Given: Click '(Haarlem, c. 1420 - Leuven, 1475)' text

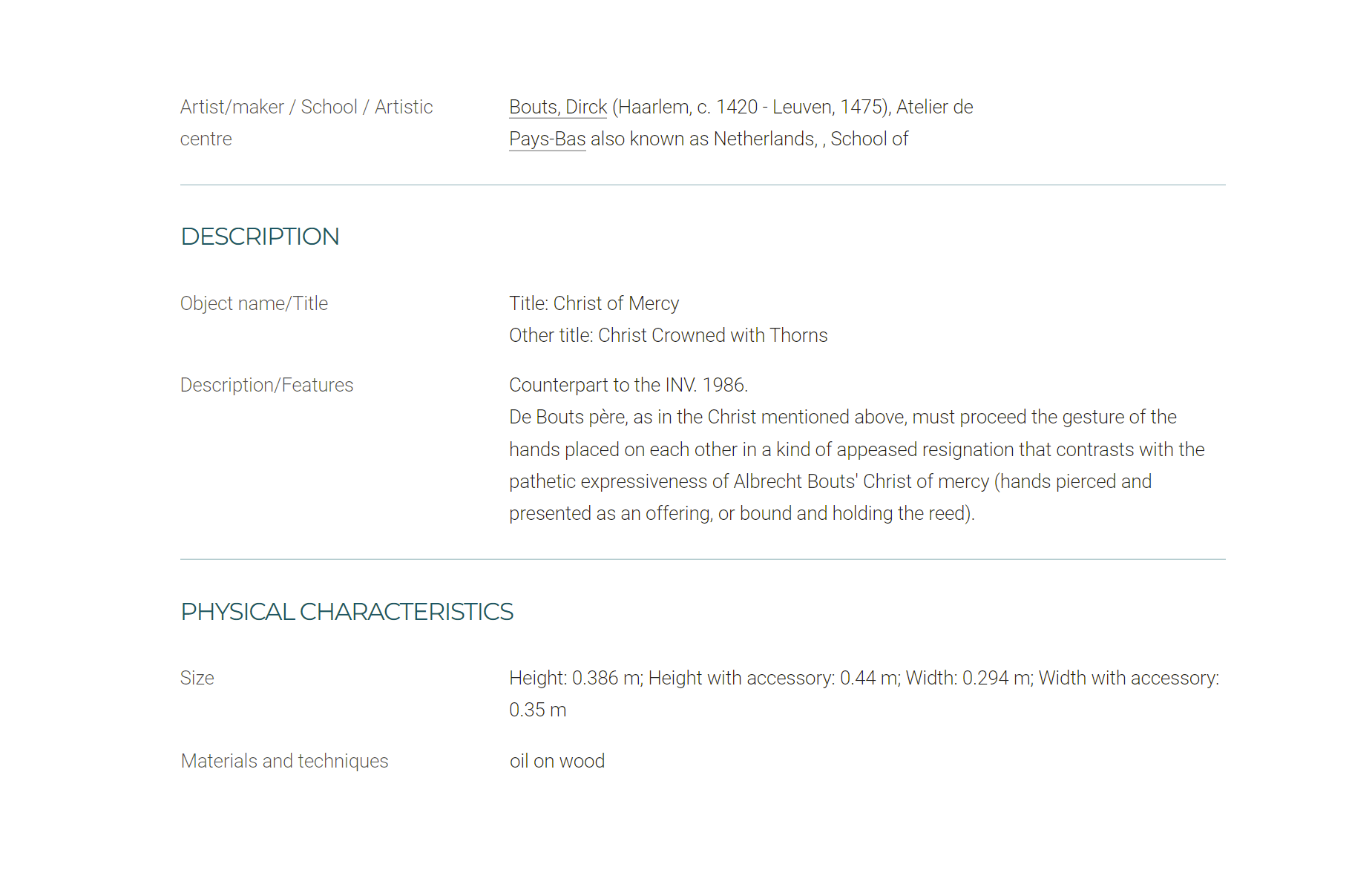Looking at the screenshot, I should tap(751, 107).
